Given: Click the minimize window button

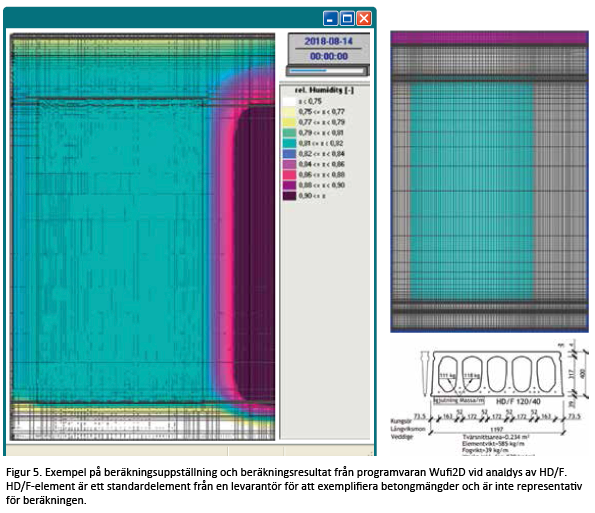Looking at the screenshot, I should tap(330, 18).
